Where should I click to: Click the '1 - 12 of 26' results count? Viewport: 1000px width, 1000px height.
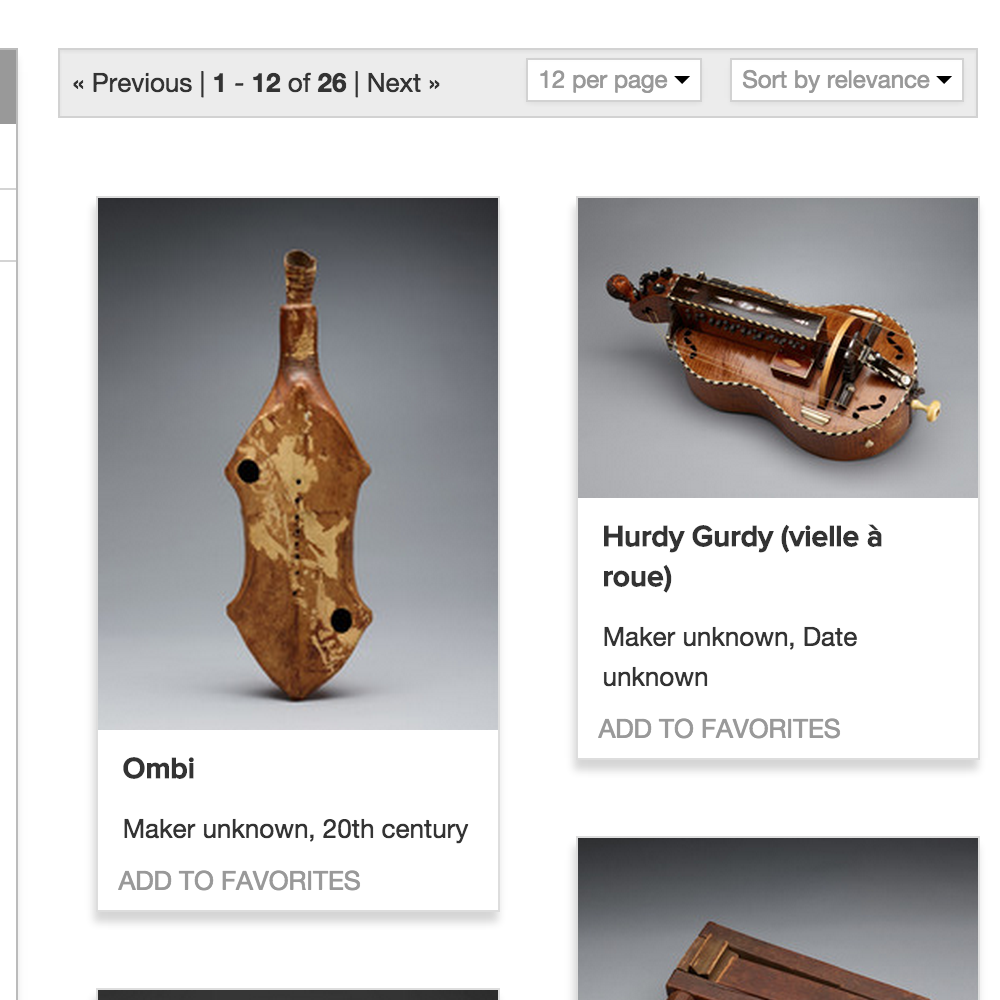279,84
